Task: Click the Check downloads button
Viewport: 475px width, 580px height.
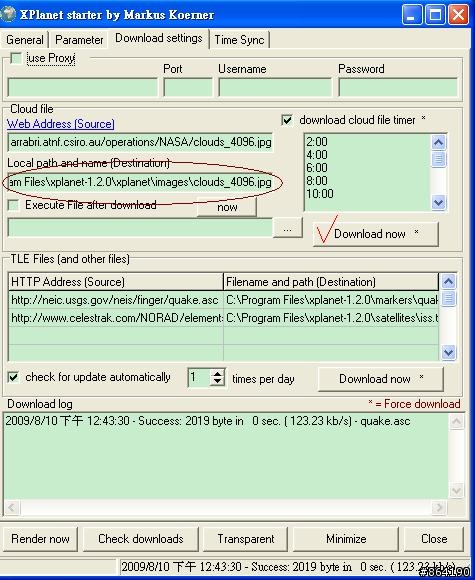Action: (x=141, y=539)
